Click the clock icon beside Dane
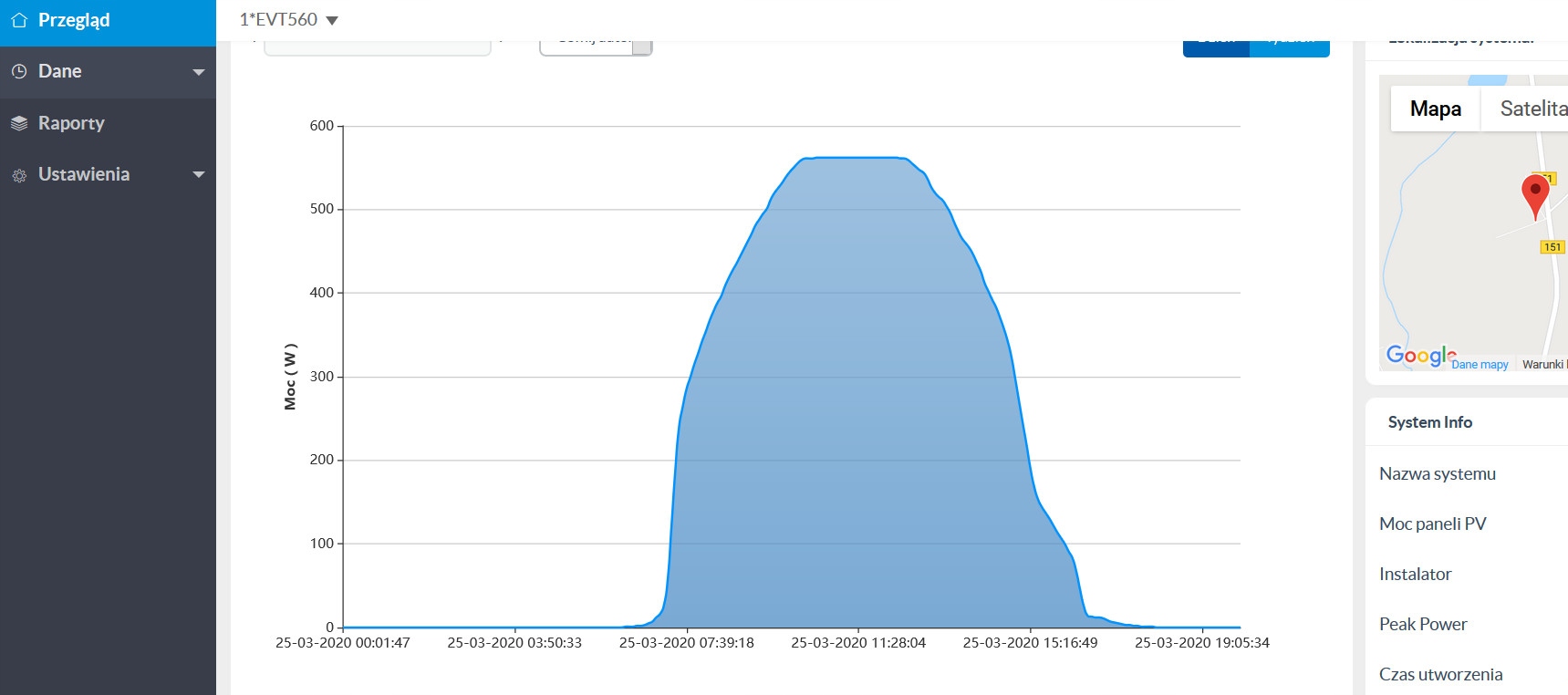Image resolution: width=1568 pixels, height=695 pixels. click(19, 71)
